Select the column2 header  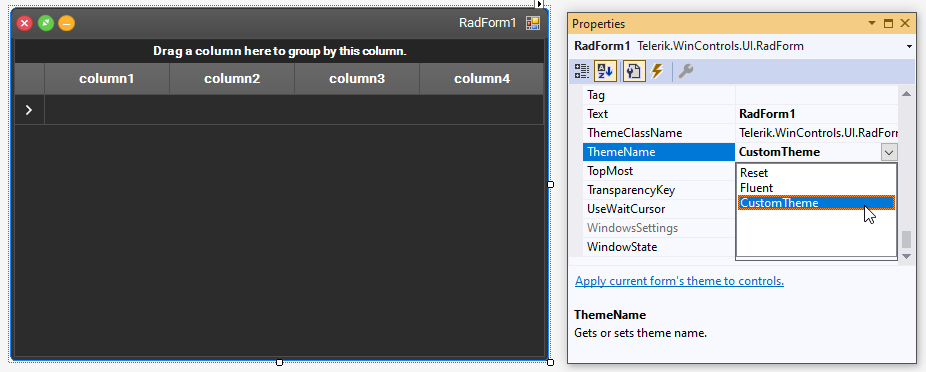coord(232,79)
